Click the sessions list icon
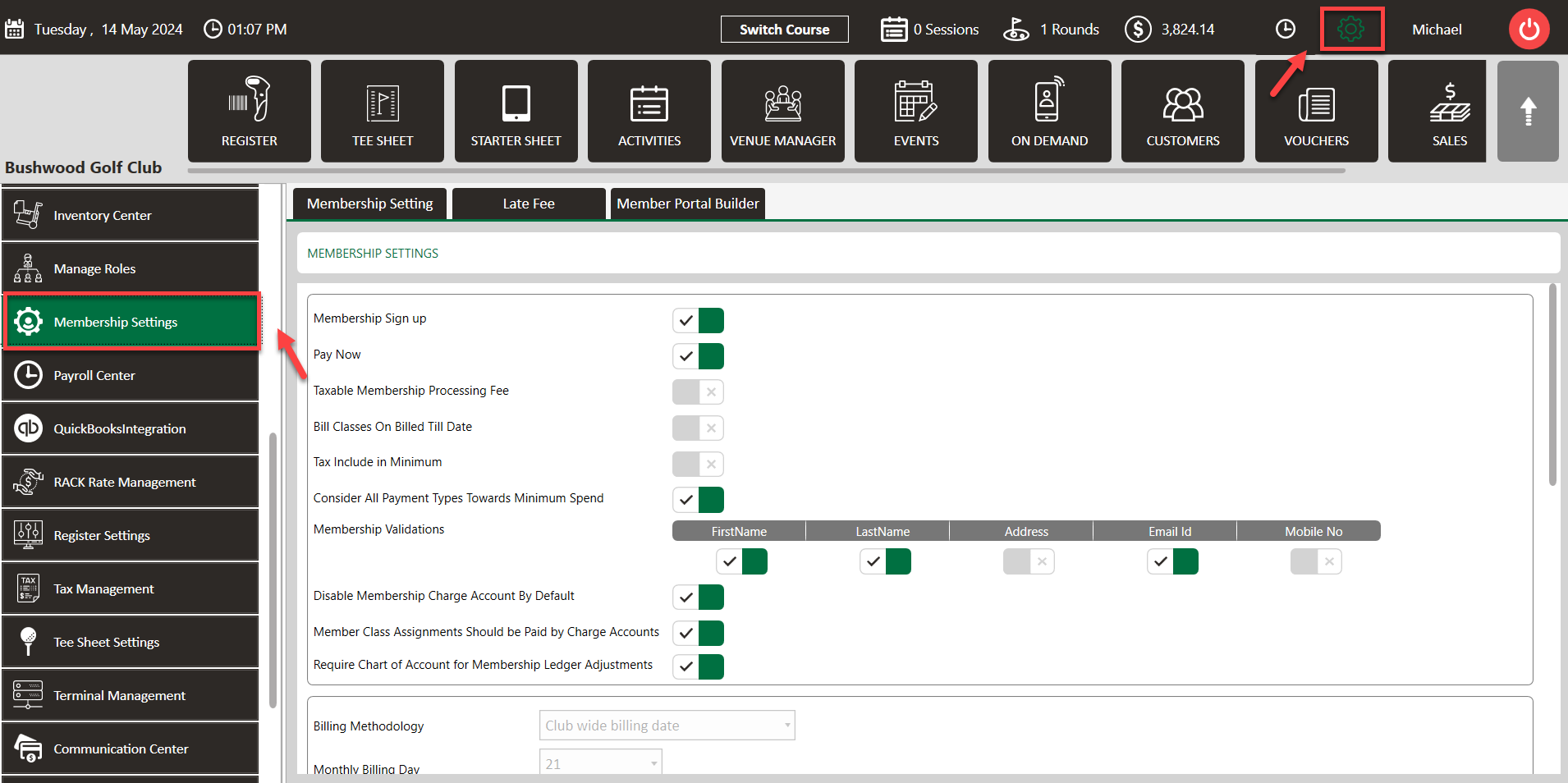The height and width of the screenshot is (783, 1568). click(x=894, y=30)
